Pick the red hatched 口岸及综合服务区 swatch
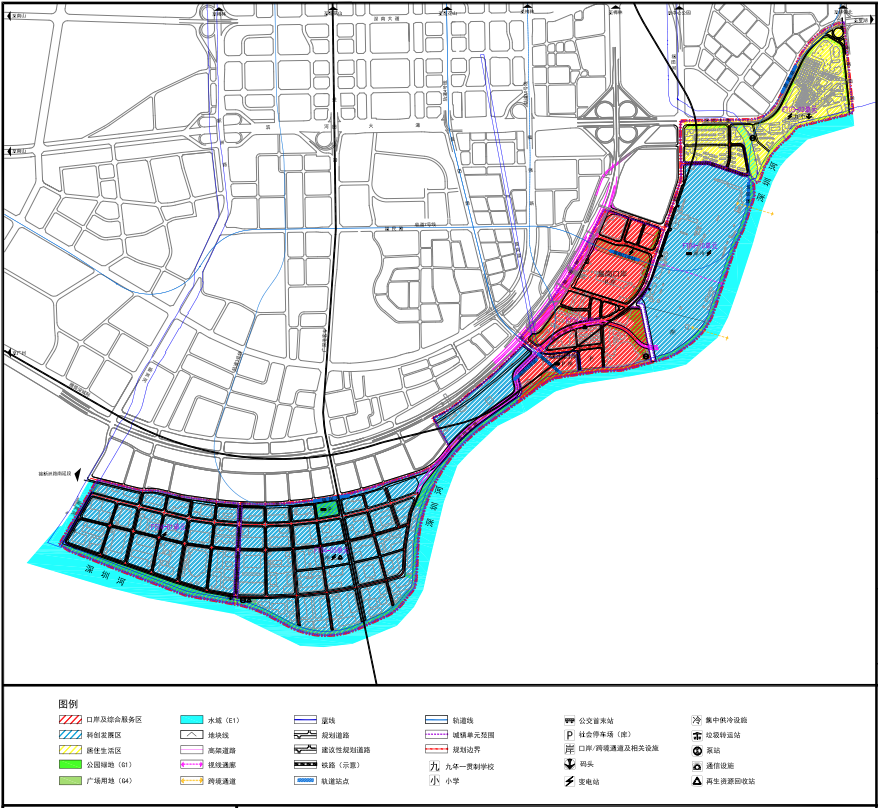This screenshot has width=878, height=808. 70,720
